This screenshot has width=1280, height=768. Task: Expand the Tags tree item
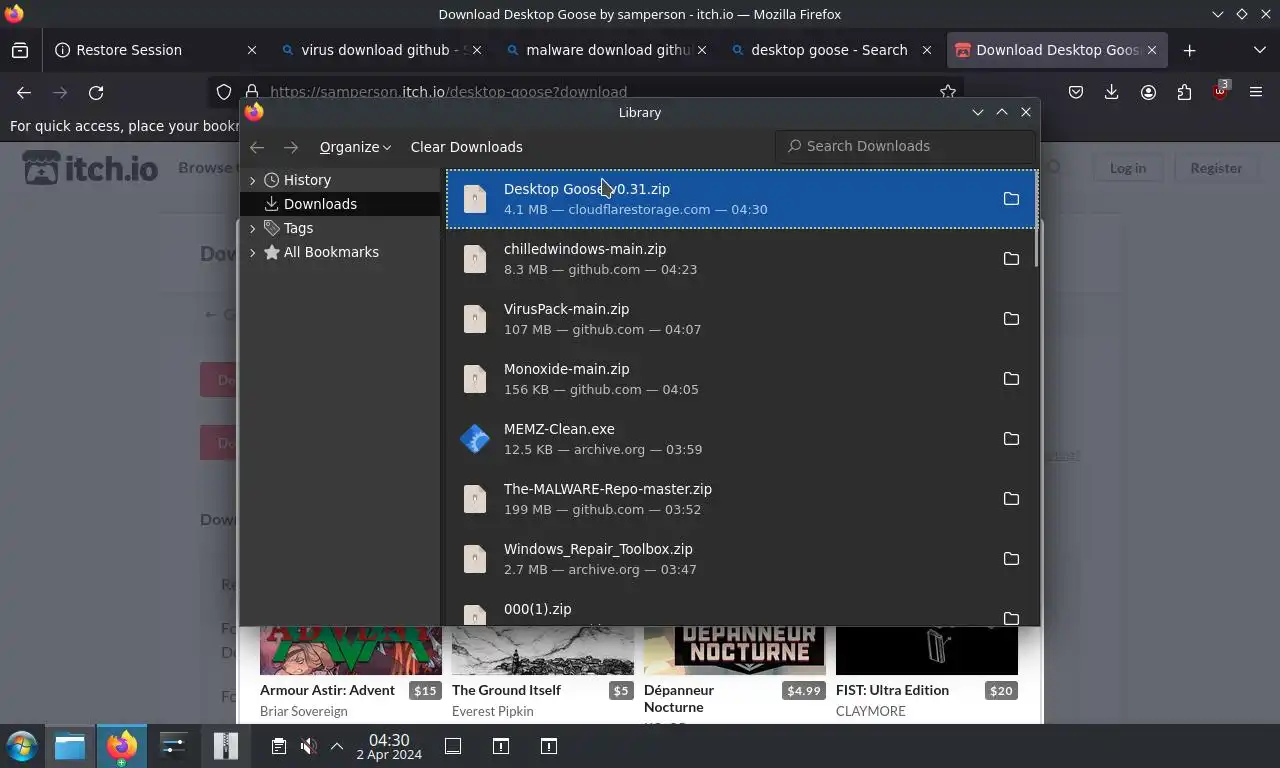pos(253,228)
